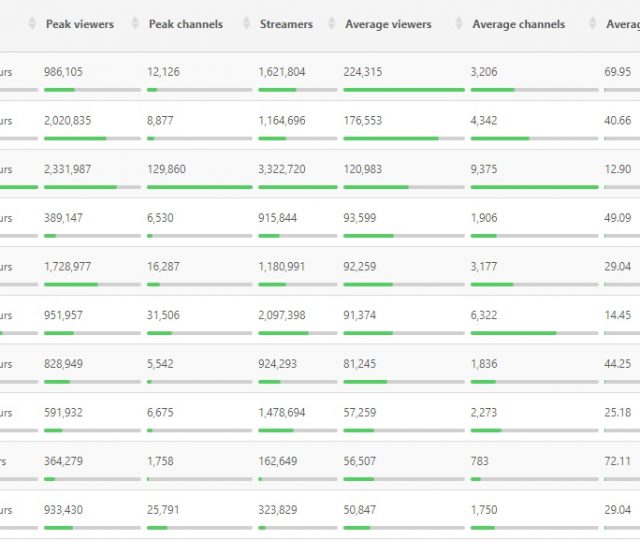Viewport: 640px width, 540px height.
Task: Click the average channels bar under 9,375
Action: 534,187
